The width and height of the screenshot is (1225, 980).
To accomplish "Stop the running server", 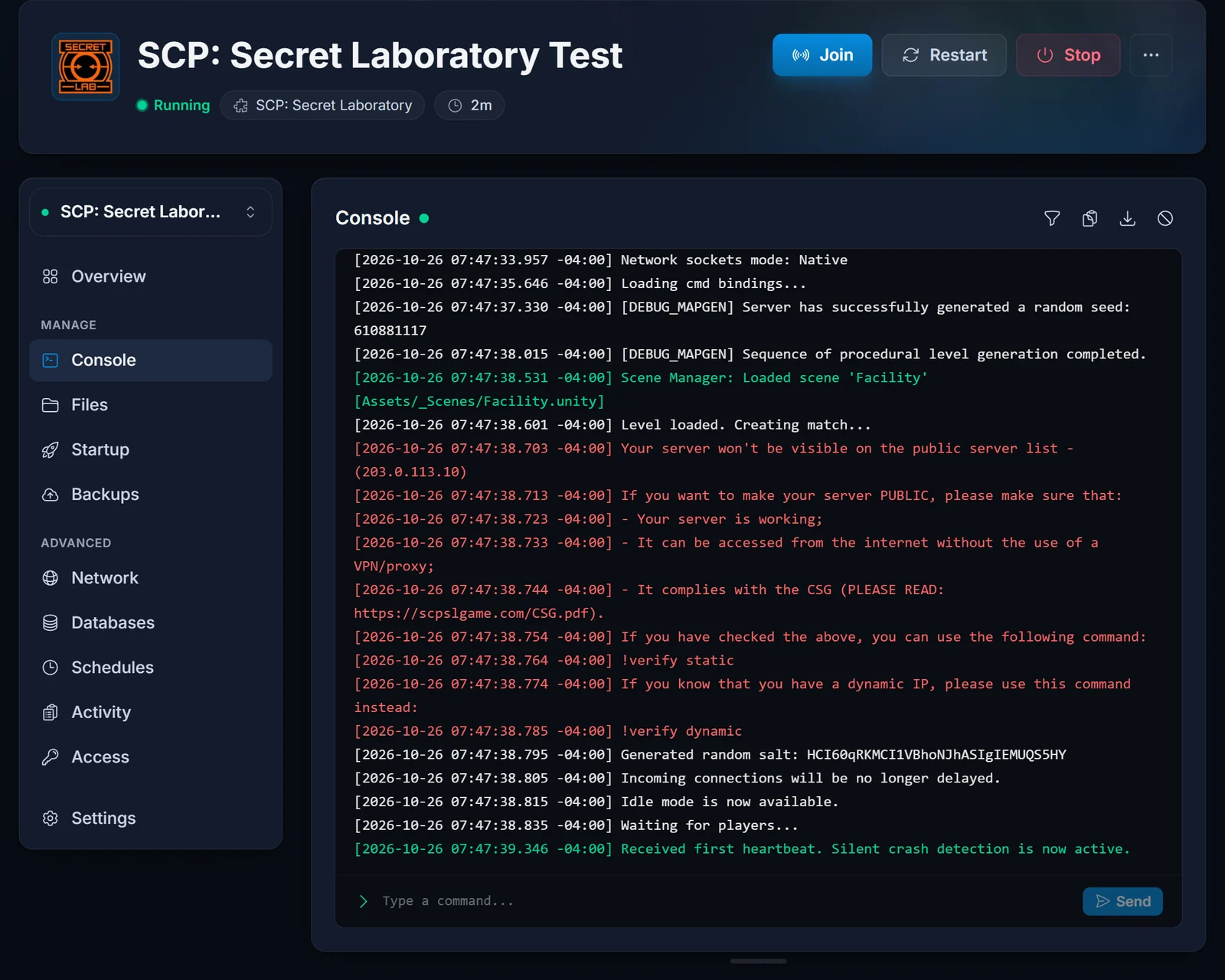I will pyautogui.click(x=1068, y=55).
